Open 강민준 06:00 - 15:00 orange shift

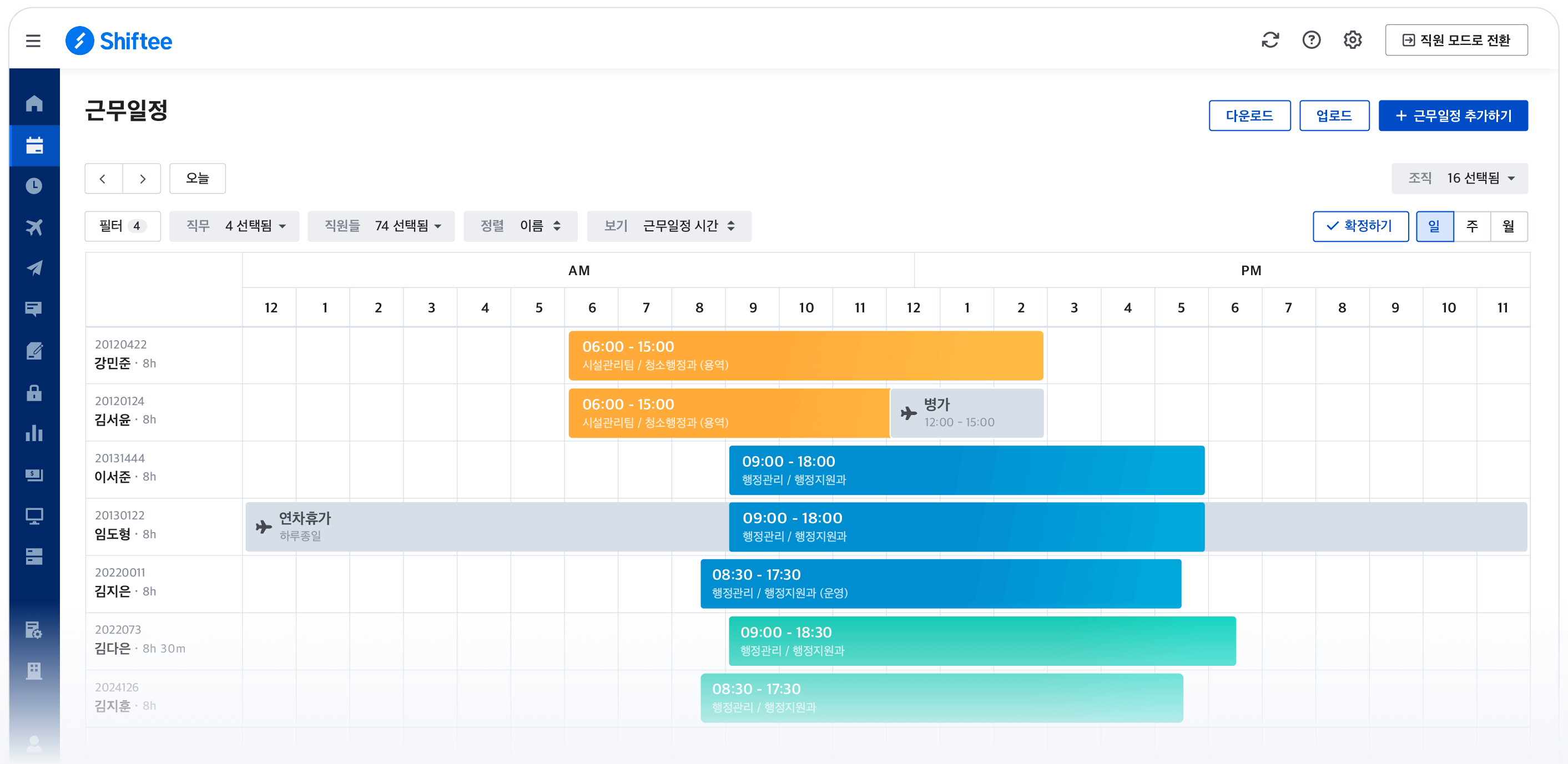(x=806, y=356)
